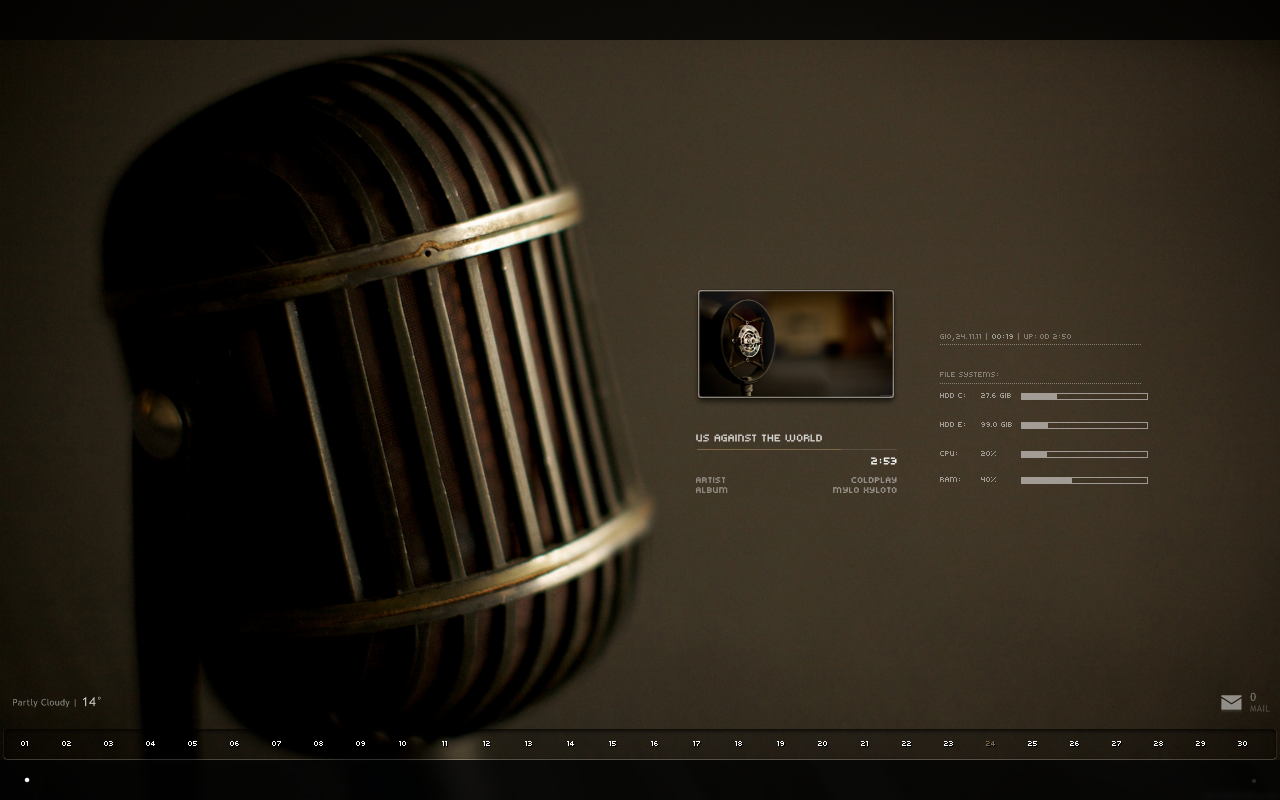Select calendar day 27
The height and width of the screenshot is (800, 1280).
1116,743
